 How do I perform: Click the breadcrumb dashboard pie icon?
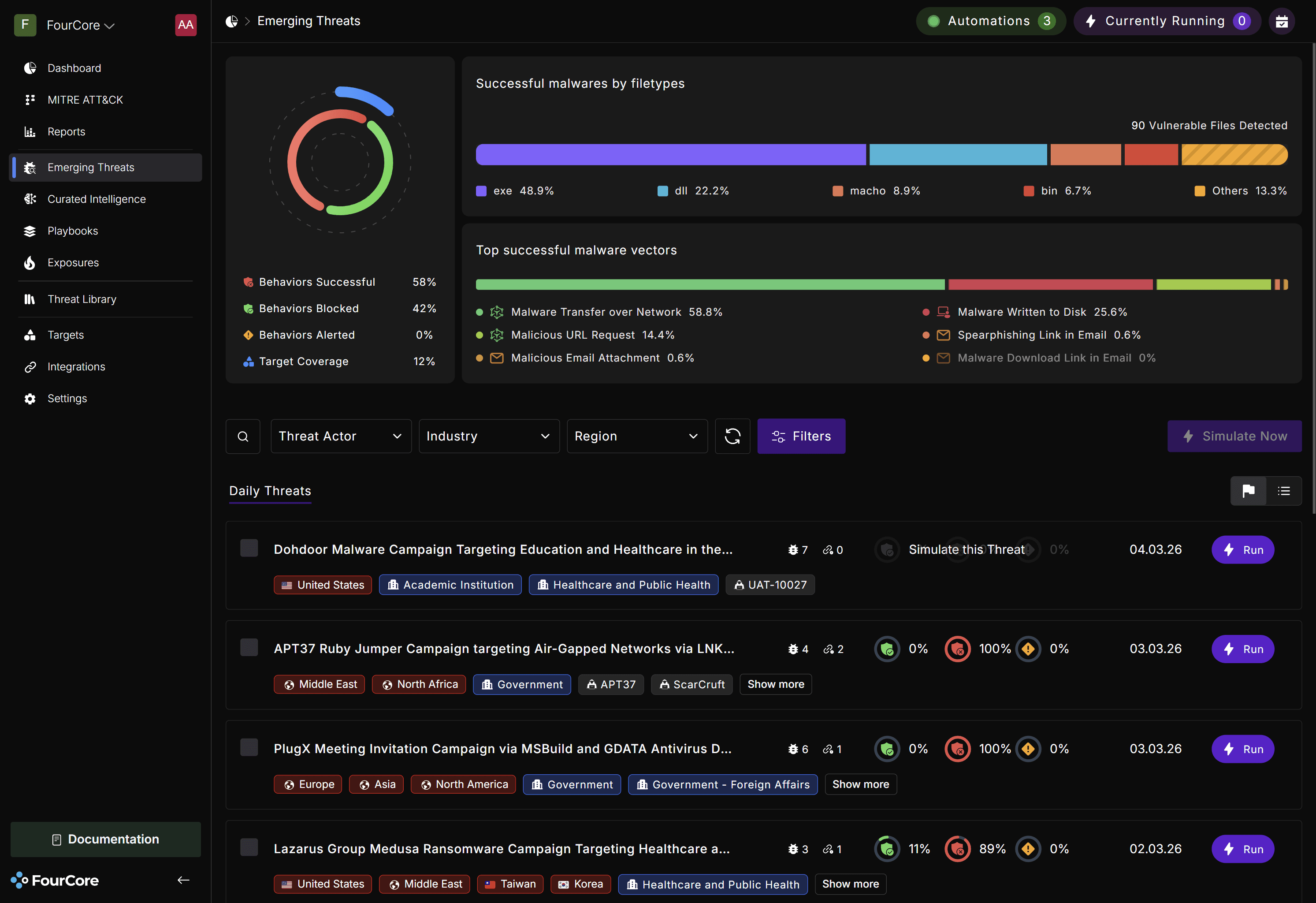(232, 22)
